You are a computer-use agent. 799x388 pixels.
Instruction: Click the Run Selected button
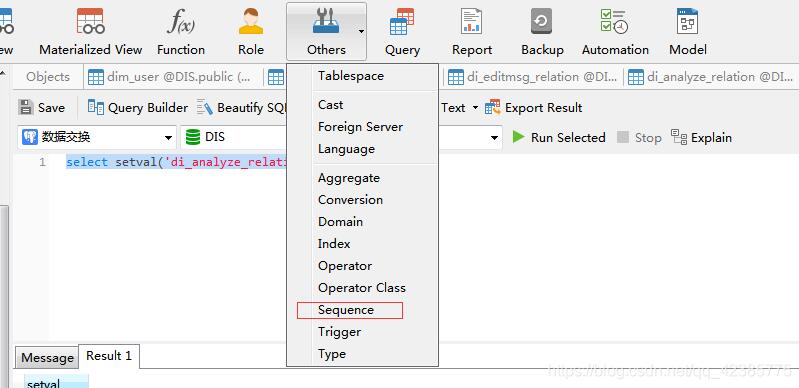pyautogui.click(x=559, y=138)
